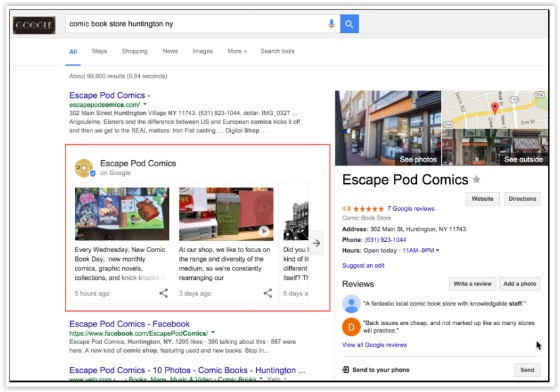Click into the search query field

coord(196,24)
